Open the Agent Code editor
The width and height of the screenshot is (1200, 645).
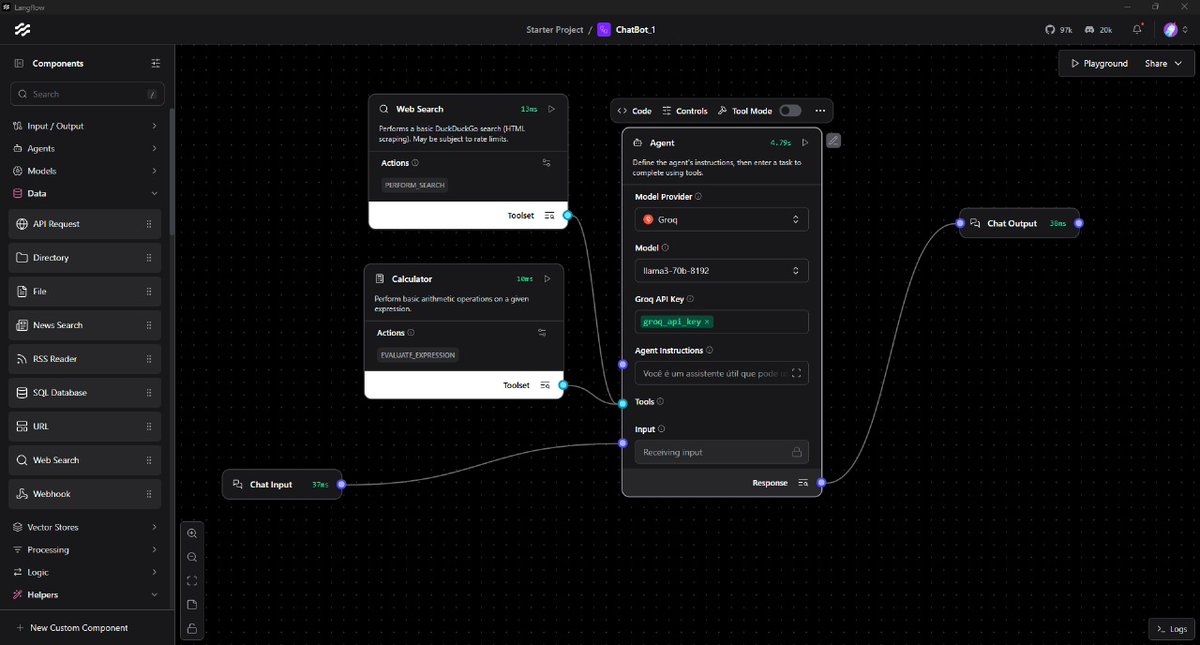[x=634, y=111]
